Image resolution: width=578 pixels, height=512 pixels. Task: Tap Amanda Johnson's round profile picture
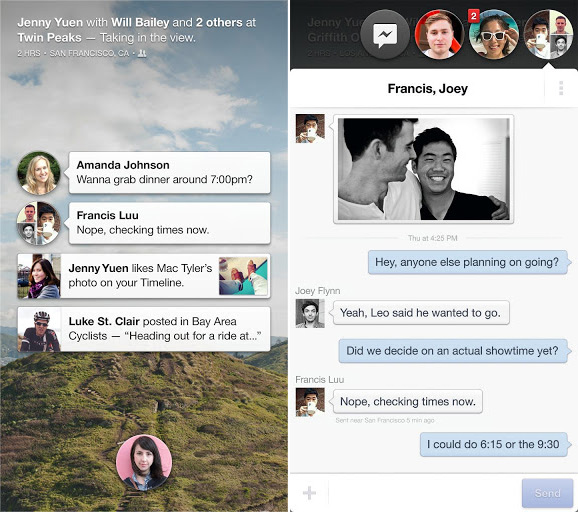pos(39,173)
